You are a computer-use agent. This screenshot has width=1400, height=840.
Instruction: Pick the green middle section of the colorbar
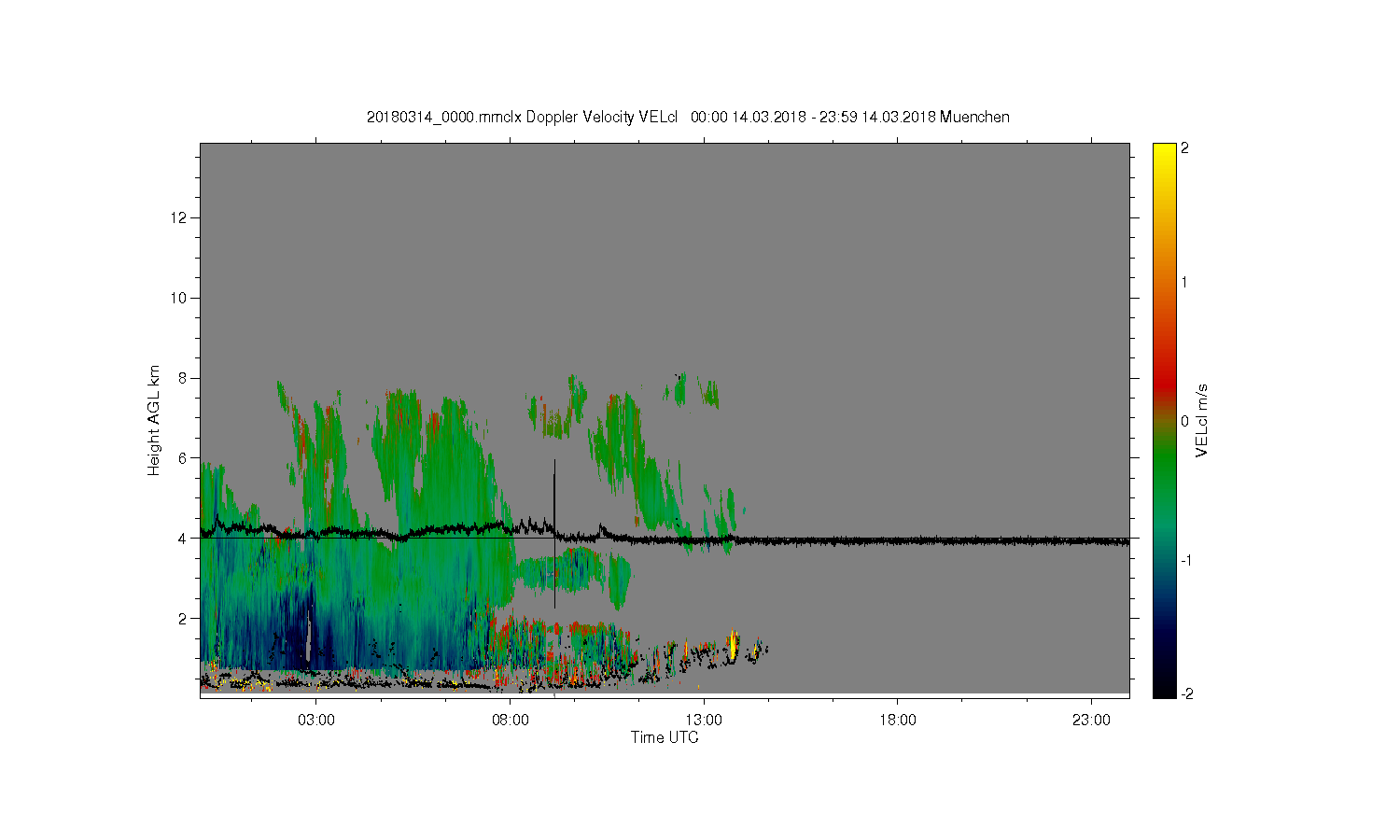[1164, 467]
